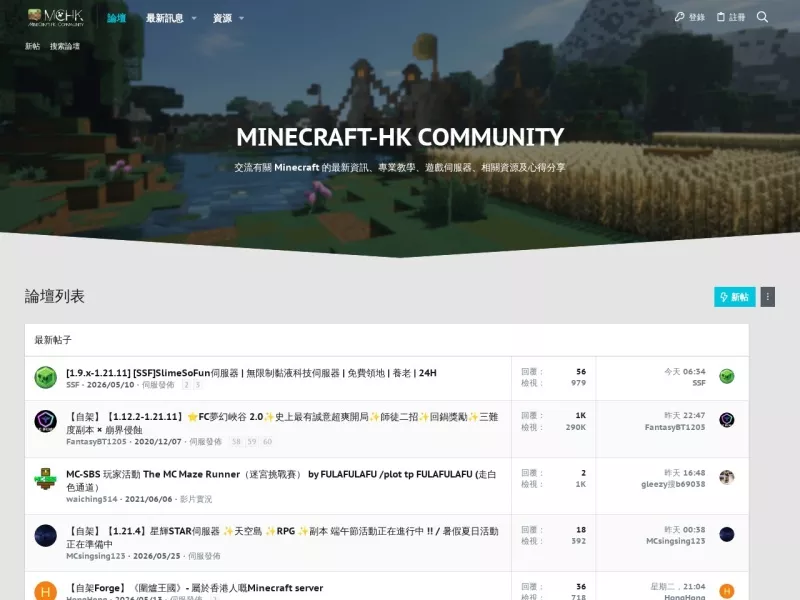Open the SlimeSoFun伺服器 thread title

click(251, 373)
